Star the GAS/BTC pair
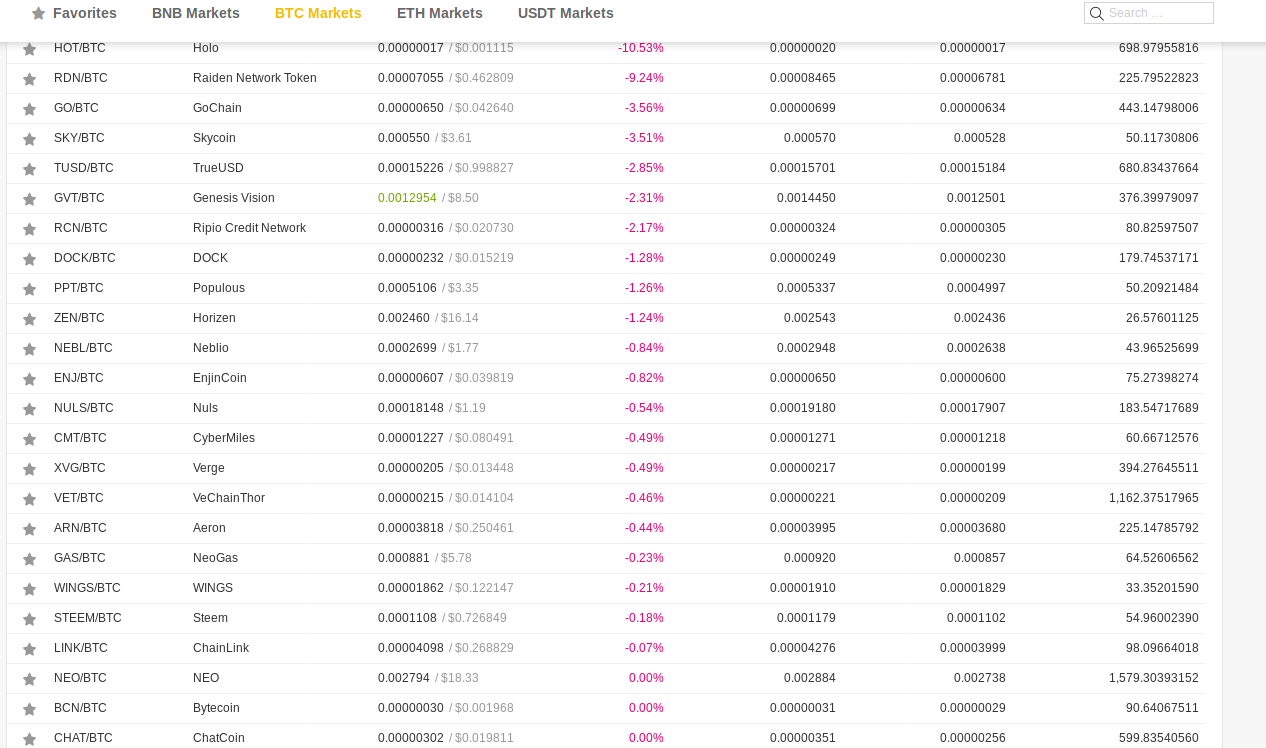Screen dimensions: 1266x748 [30, 559]
